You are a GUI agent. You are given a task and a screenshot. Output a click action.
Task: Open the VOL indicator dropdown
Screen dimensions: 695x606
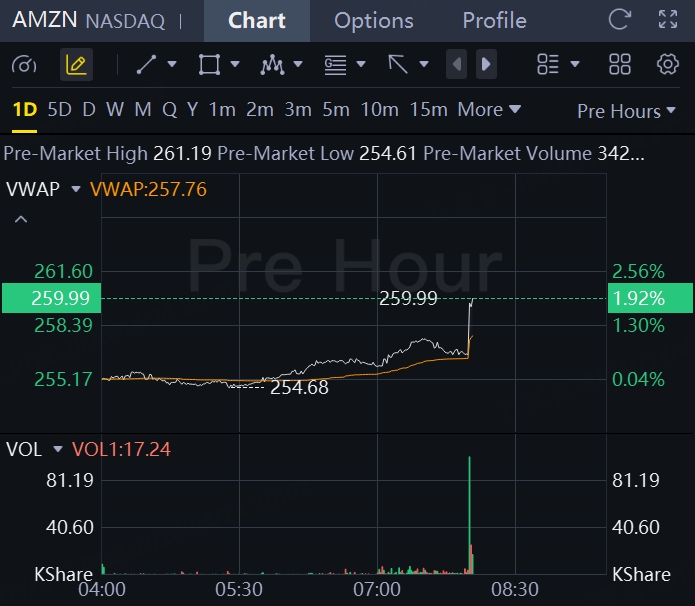click(x=58, y=449)
